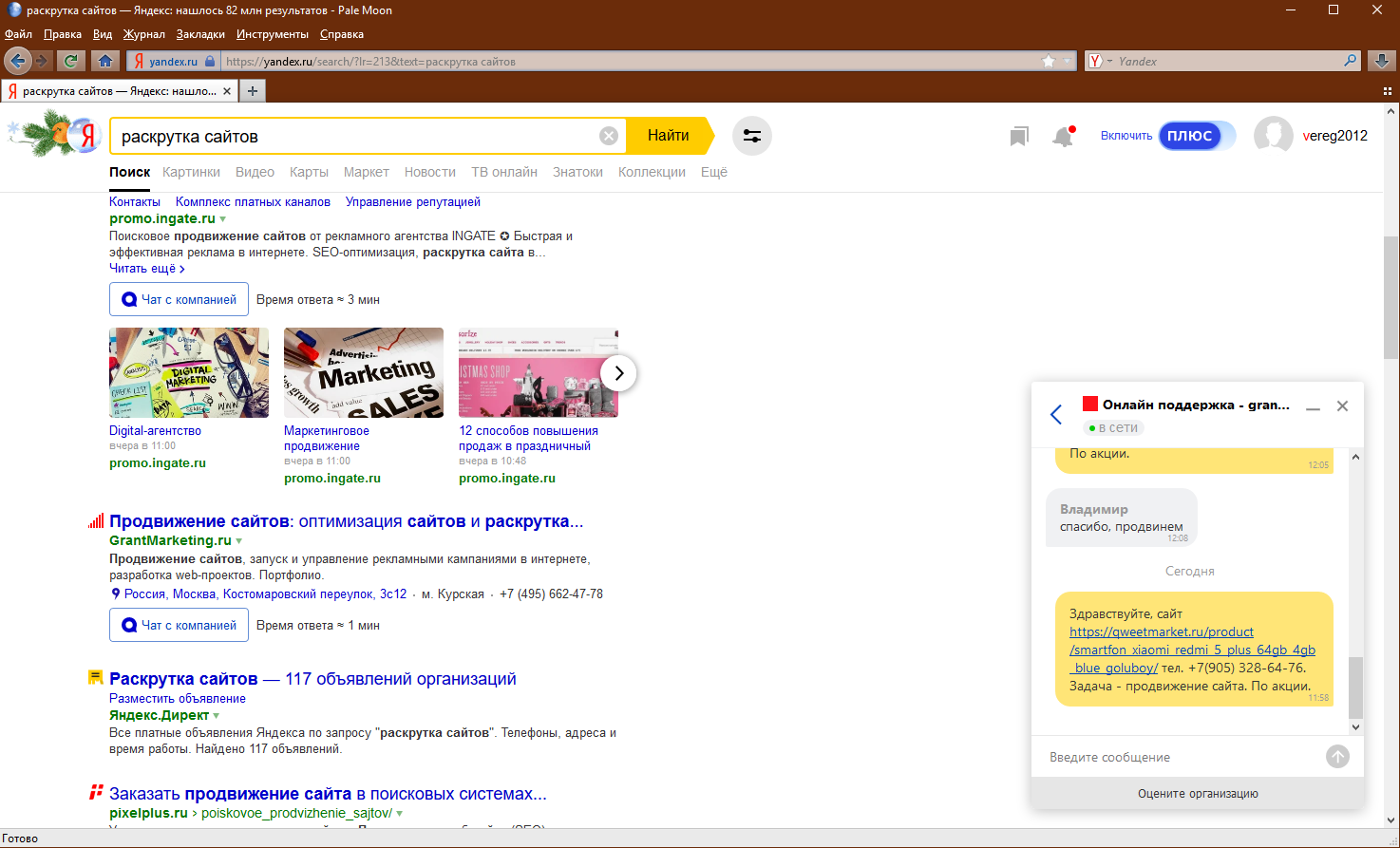Expand URL bar history dropdown arrow
Image resolution: width=1400 pixels, height=848 pixels.
pyautogui.click(x=1067, y=61)
